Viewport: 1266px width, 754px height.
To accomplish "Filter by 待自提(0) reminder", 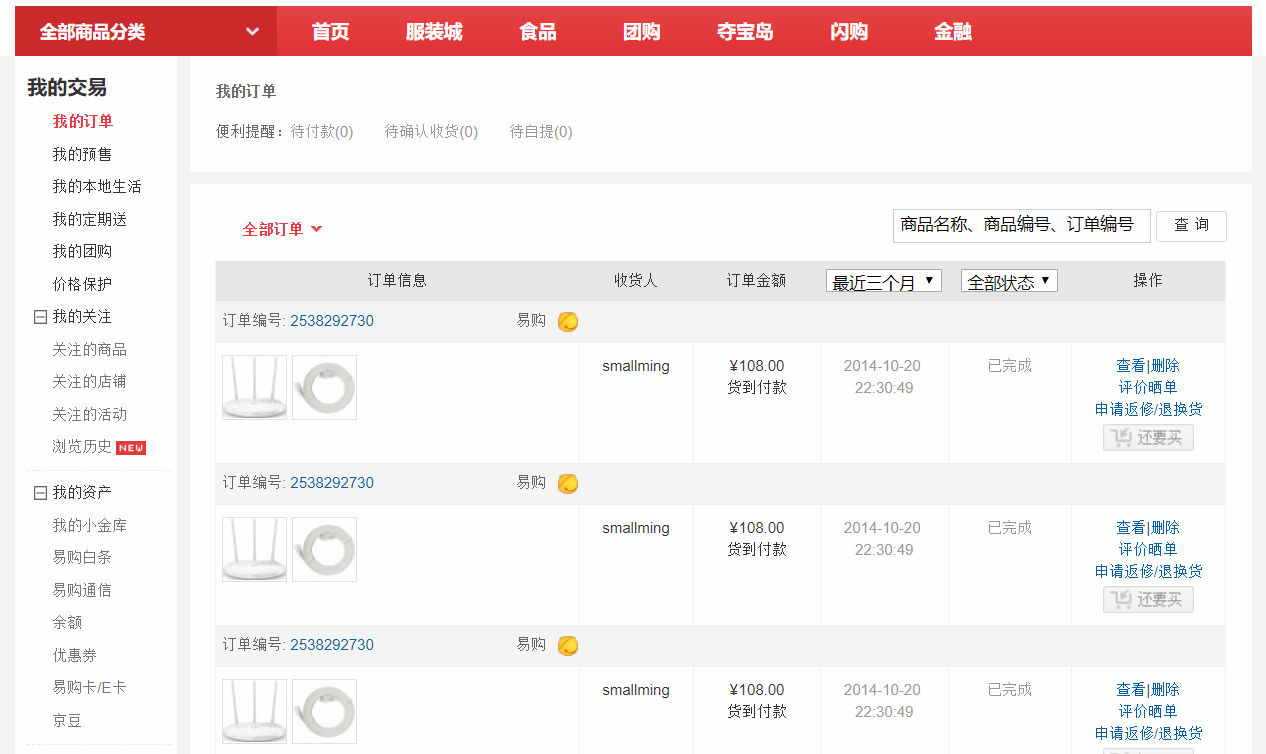I will point(541,132).
